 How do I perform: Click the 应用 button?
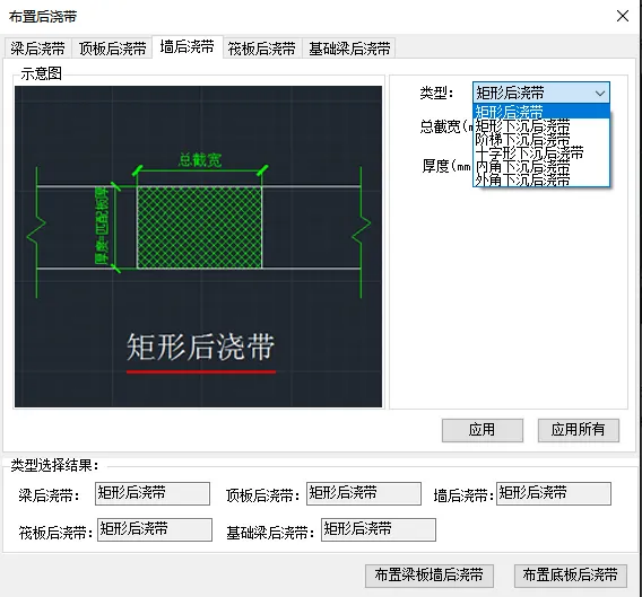pyautogui.click(x=482, y=430)
